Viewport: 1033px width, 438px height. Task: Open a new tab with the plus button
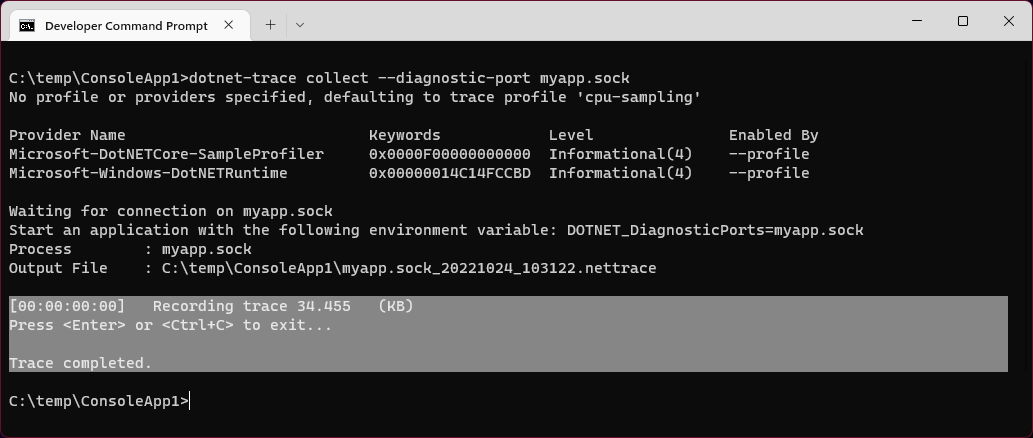point(270,25)
